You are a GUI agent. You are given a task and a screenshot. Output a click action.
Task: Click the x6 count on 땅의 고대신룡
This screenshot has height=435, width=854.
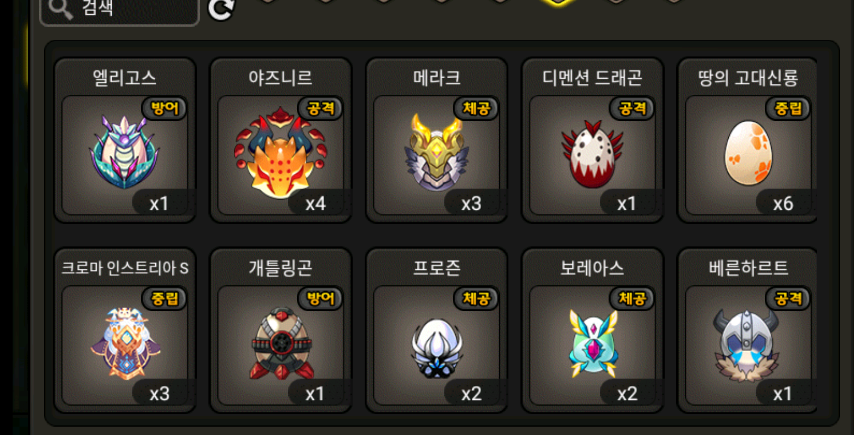(x=783, y=204)
